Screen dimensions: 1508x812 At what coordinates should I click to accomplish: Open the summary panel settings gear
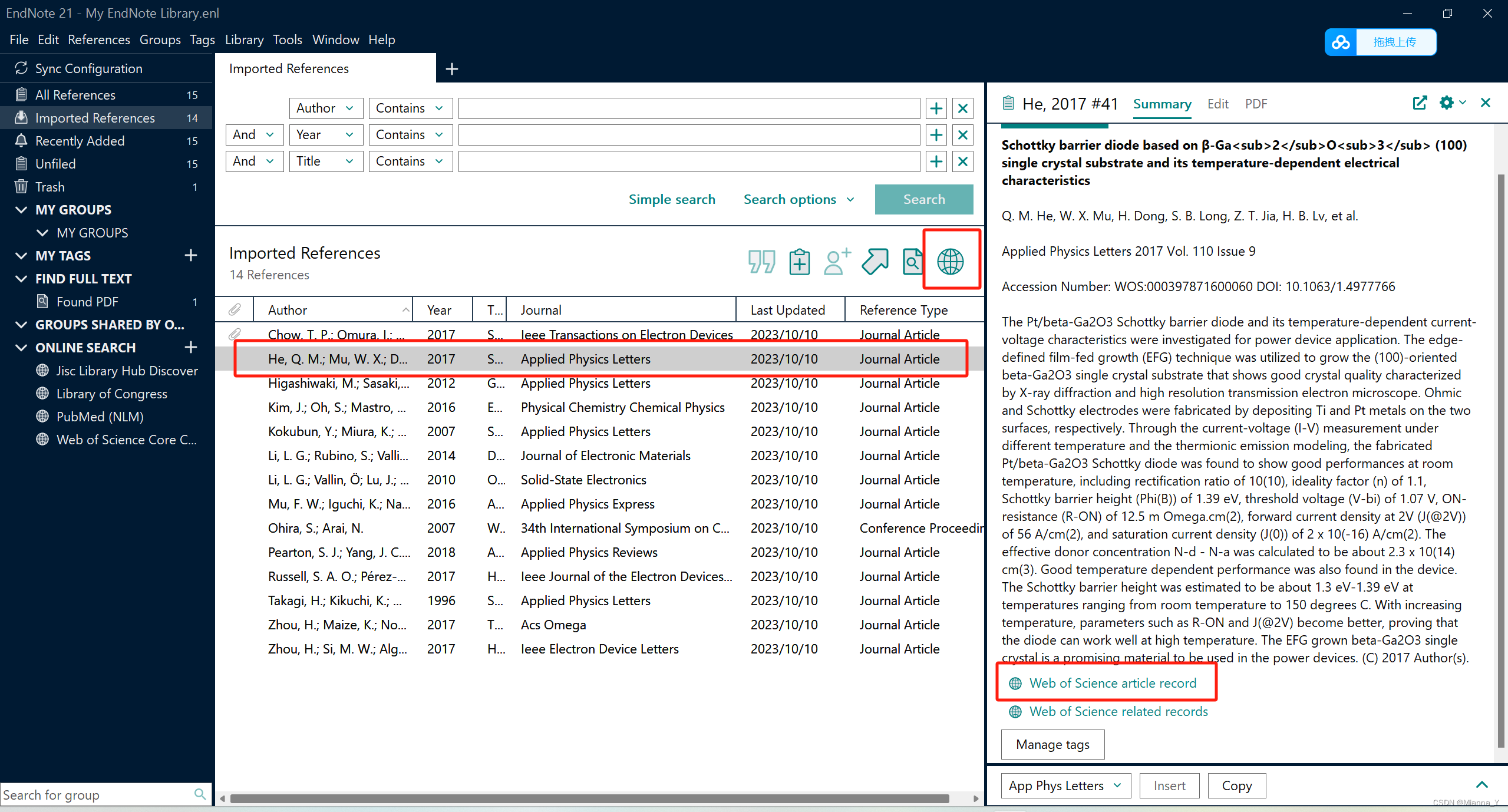[x=1447, y=103]
